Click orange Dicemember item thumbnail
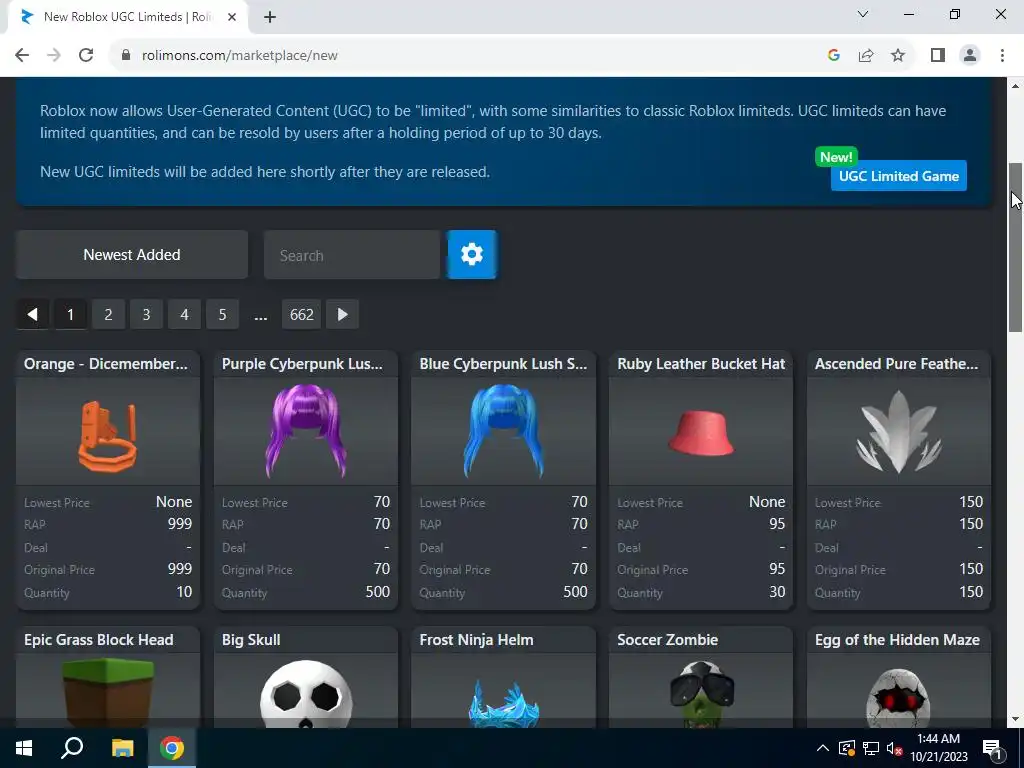Viewport: 1024px width, 768px height. 108,434
